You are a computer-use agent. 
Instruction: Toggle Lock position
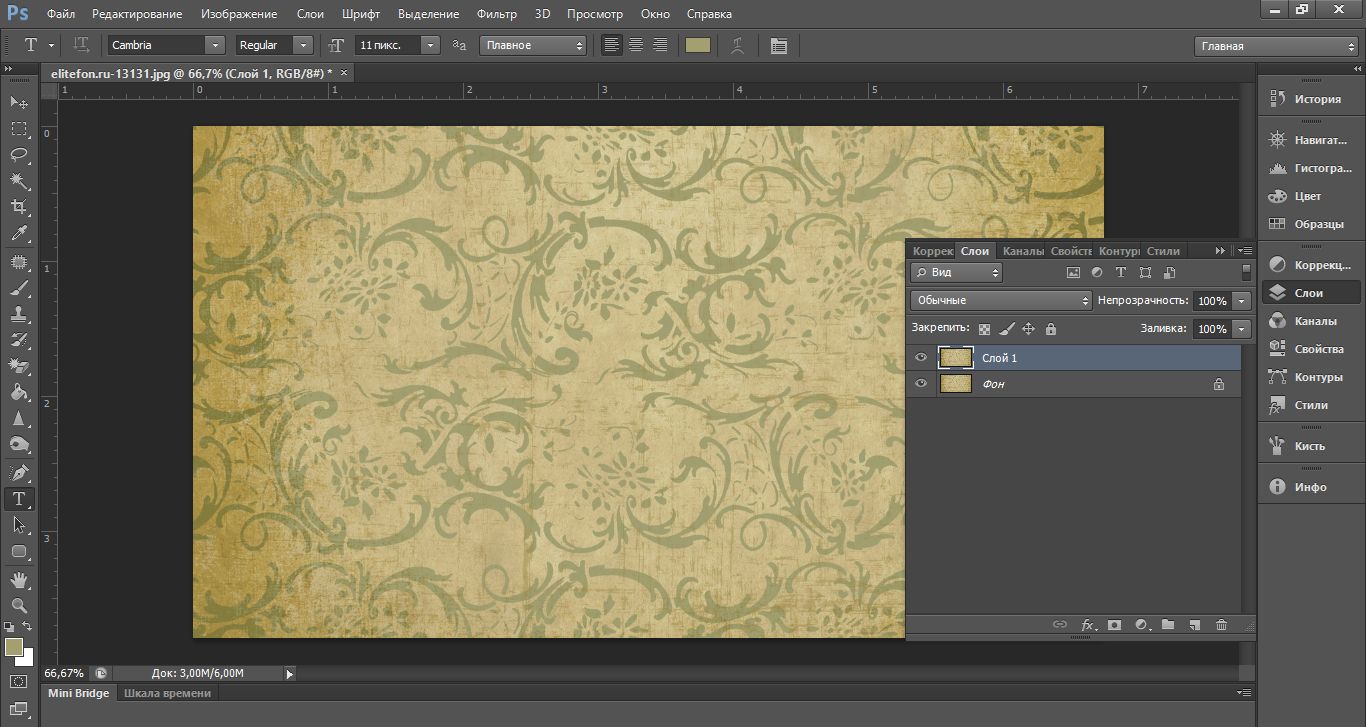point(1028,328)
